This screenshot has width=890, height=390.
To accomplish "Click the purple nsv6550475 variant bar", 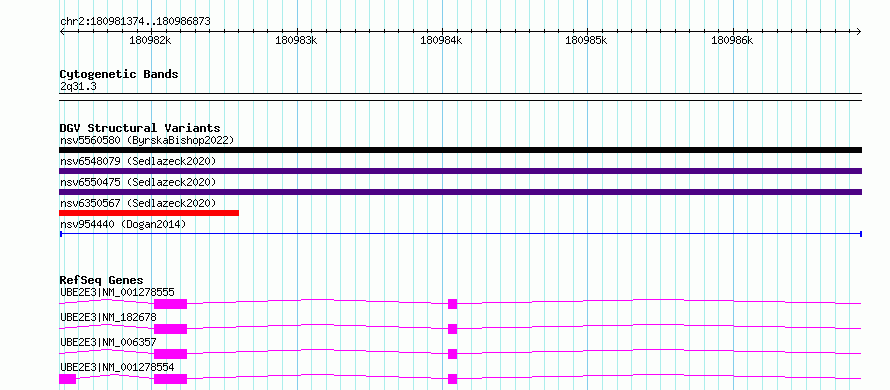I will (460, 192).
